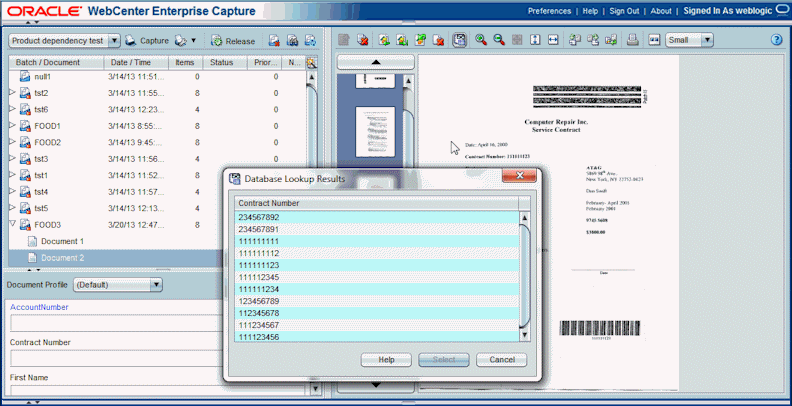
Task: Click the Capture scanner icon
Action: coord(131,41)
